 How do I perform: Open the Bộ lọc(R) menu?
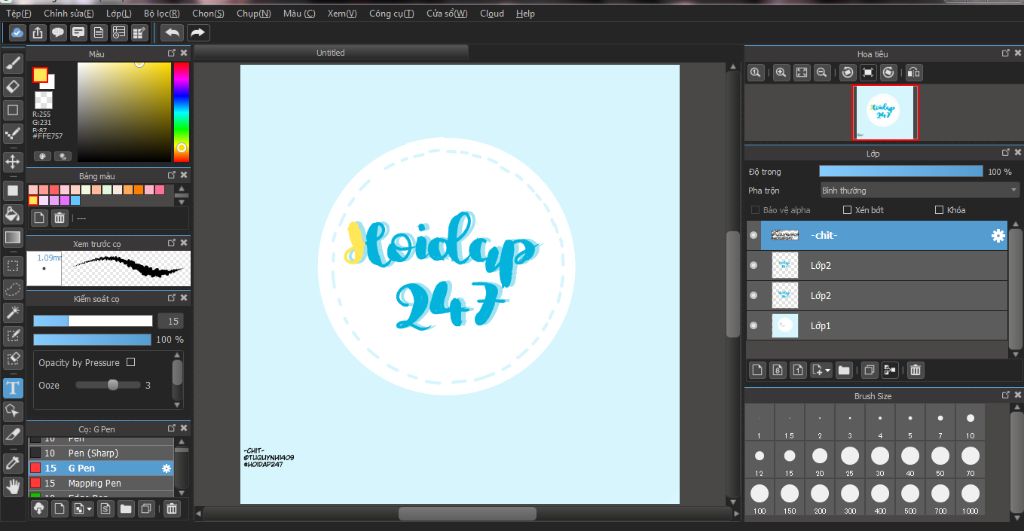point(161,13)
